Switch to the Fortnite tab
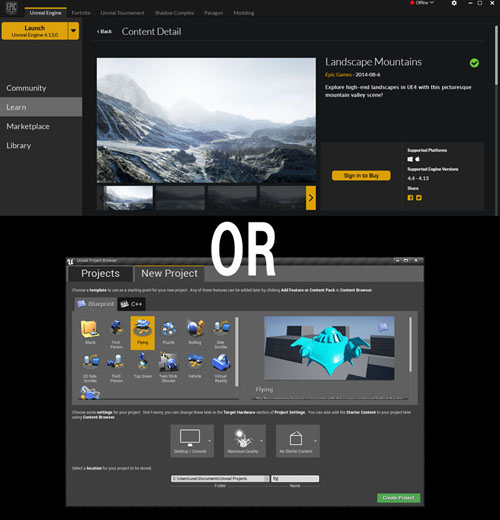The width and height of the screenshot is (500, 520). 81,13
